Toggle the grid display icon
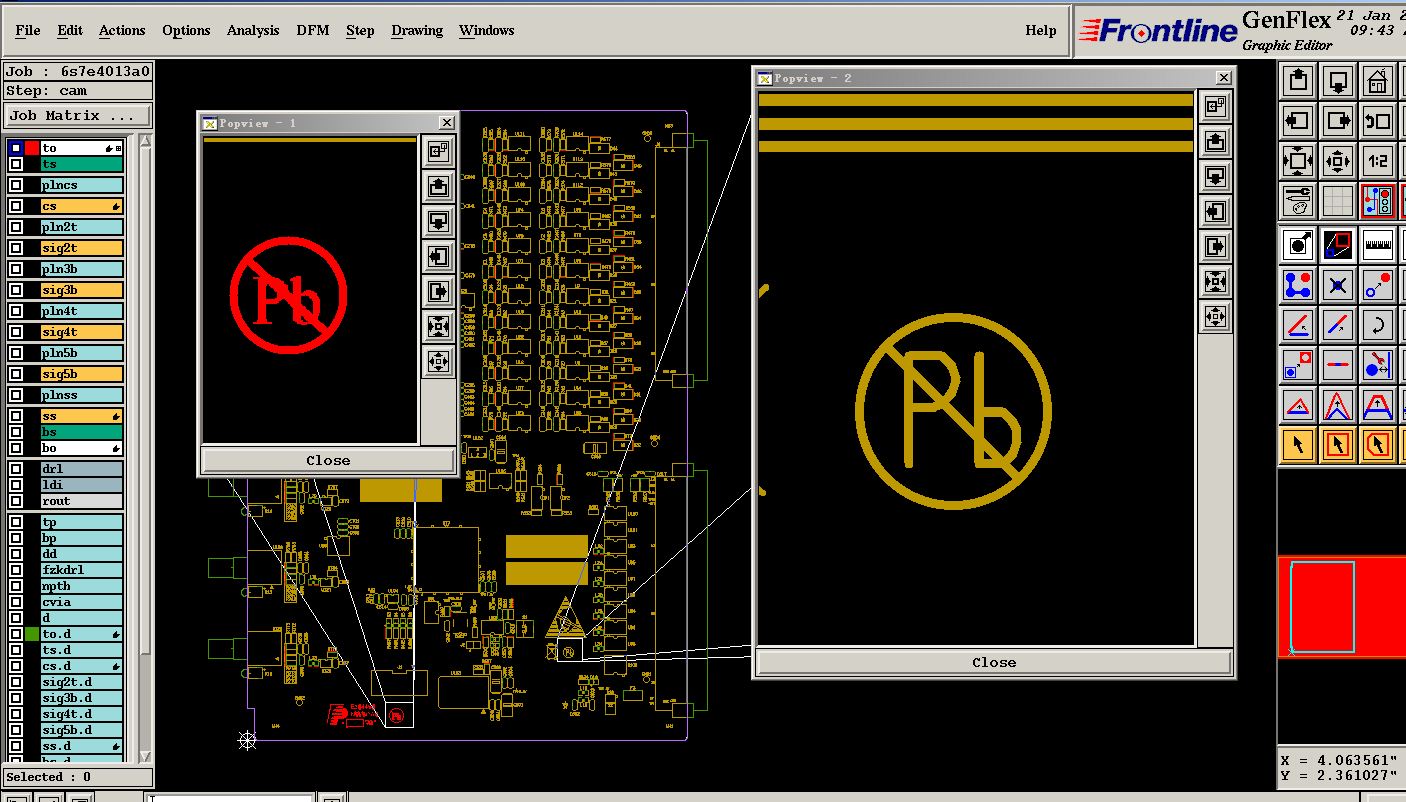 click(x=1338, y=201)
